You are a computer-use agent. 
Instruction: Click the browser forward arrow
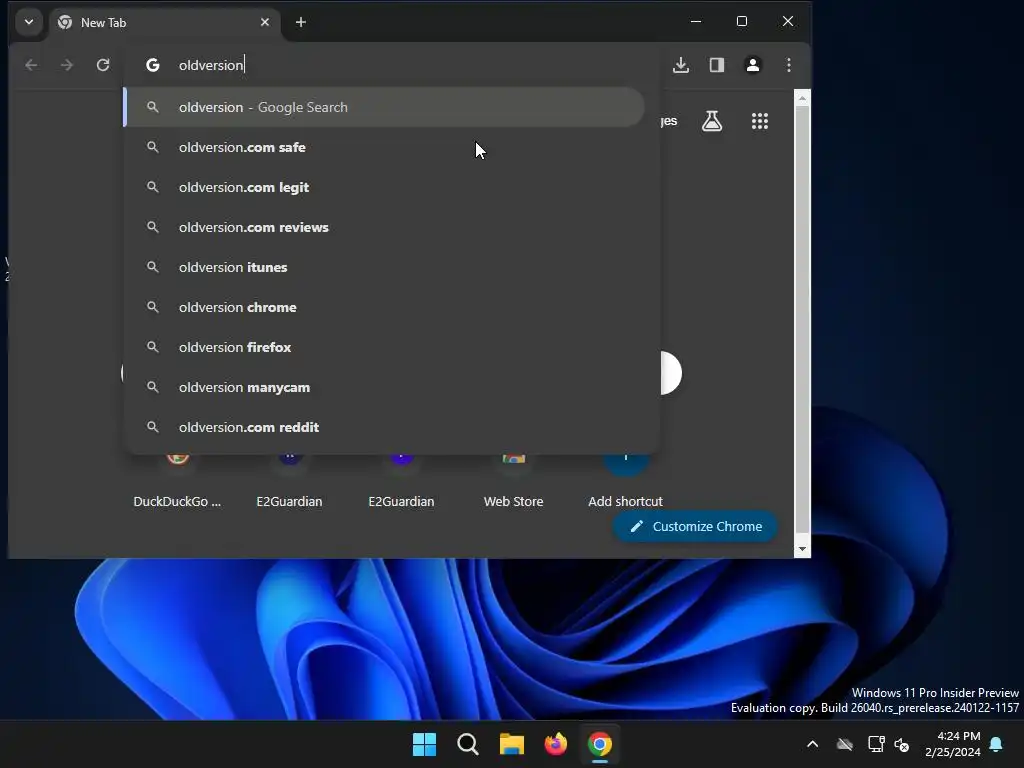[67, 65]
